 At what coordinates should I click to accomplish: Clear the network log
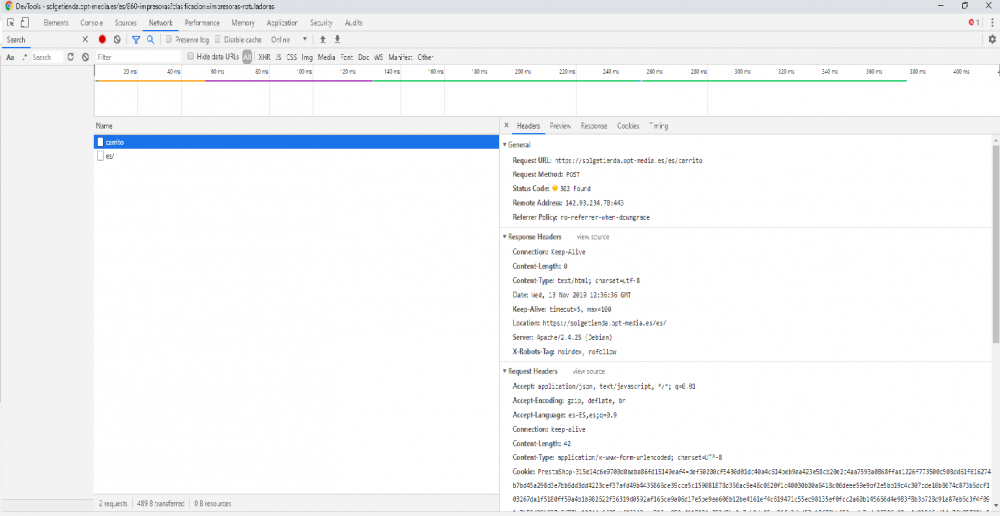pos(117,40)
